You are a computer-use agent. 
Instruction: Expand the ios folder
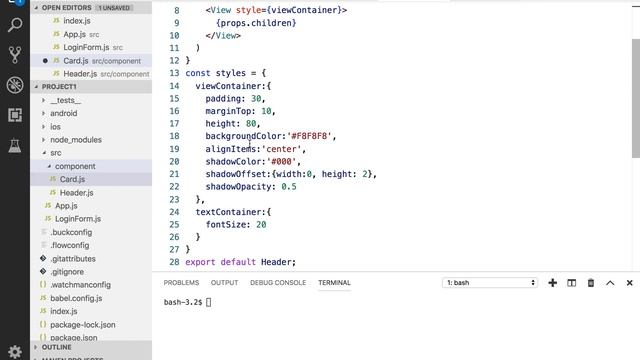[56, 127]
